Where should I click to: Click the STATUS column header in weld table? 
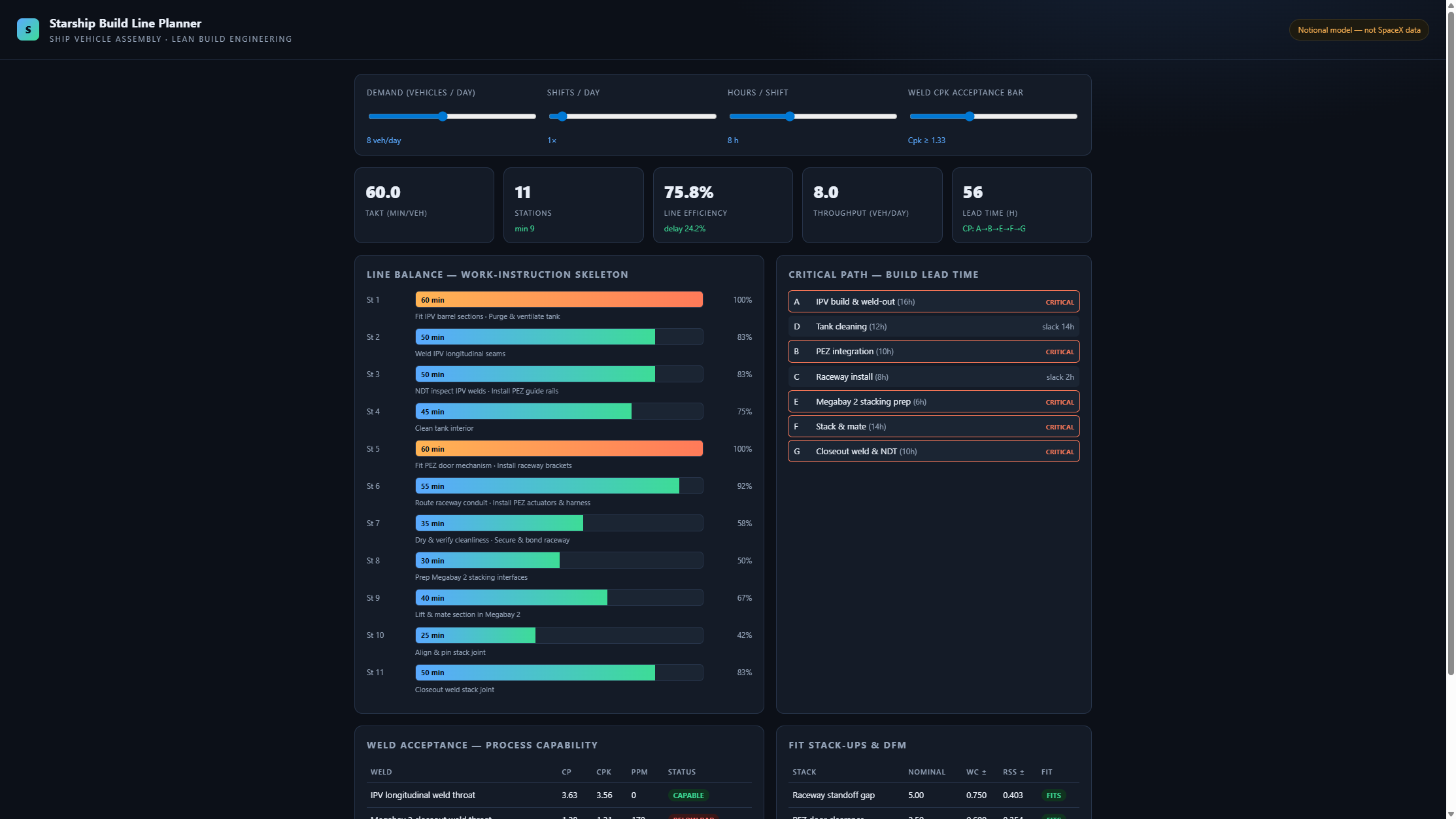[682, 772]
